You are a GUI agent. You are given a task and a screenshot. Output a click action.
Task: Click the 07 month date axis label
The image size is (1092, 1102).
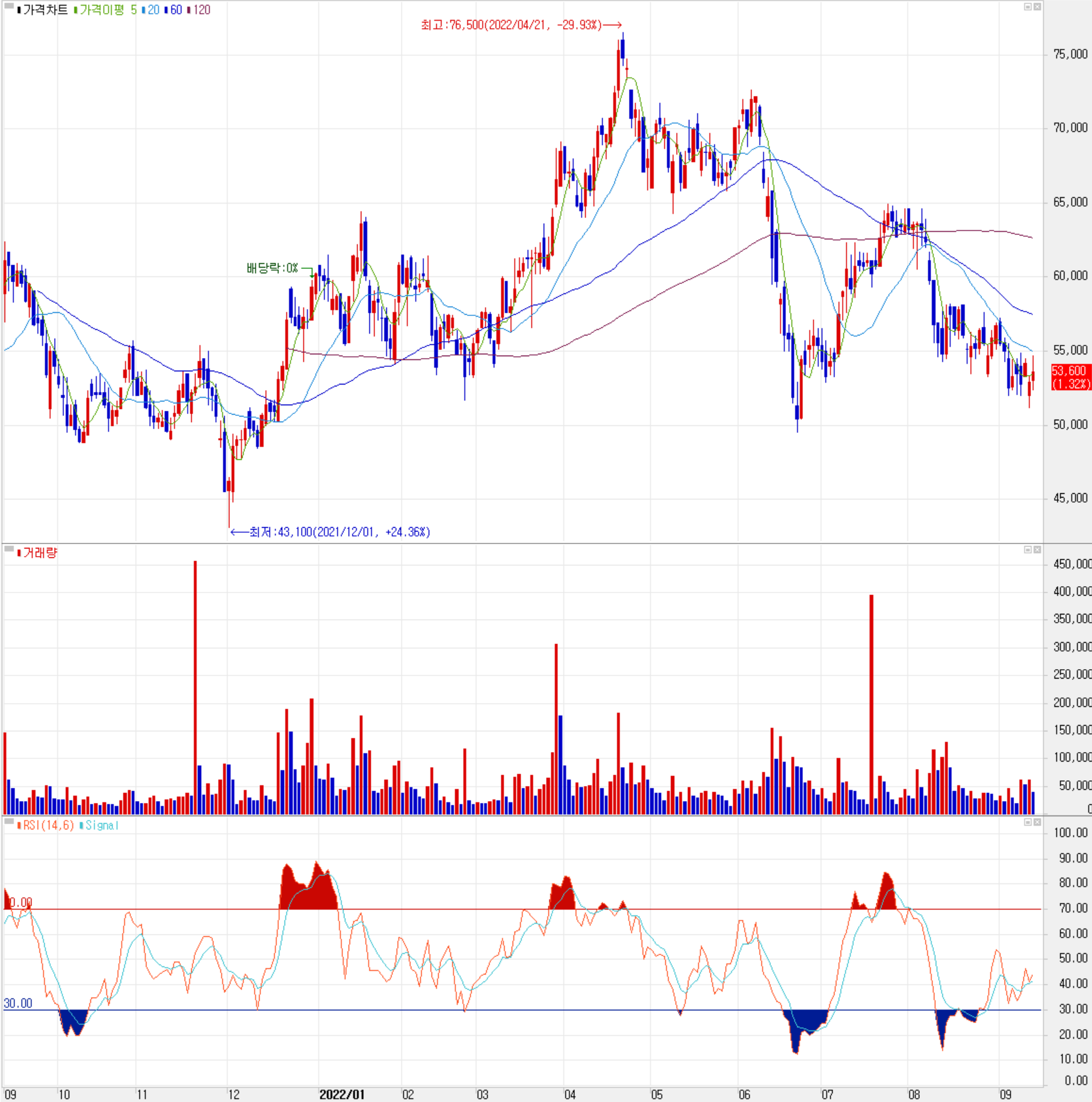tap(827, 1094)
